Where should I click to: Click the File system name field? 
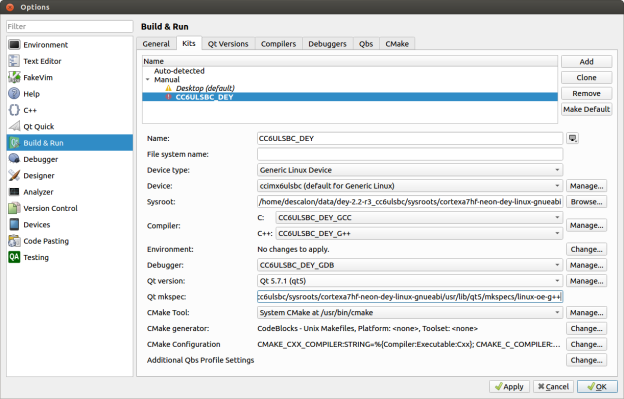(x=410, y=154)
